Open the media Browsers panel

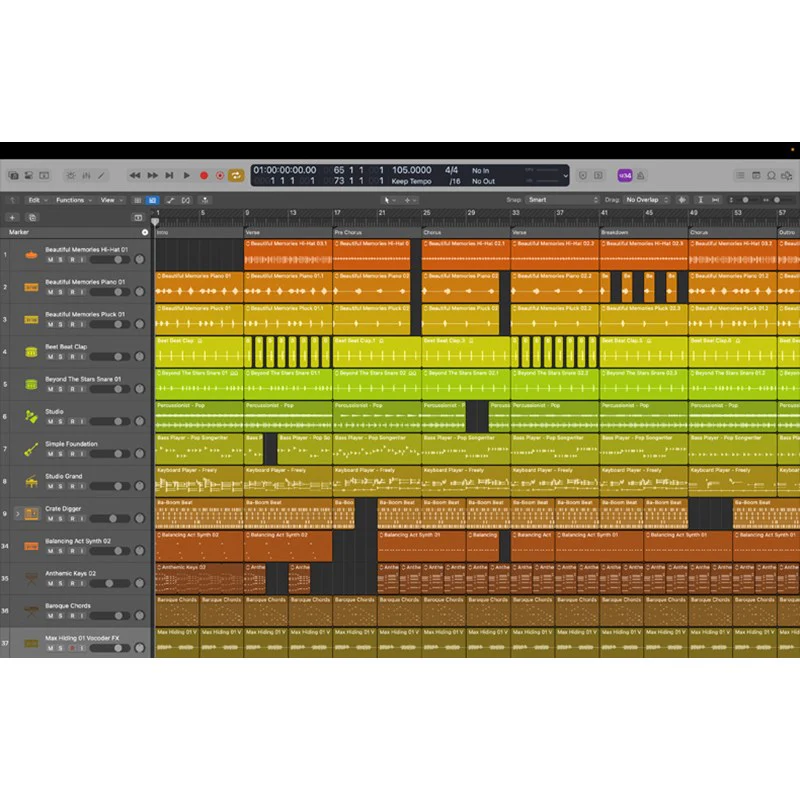(787, 176)
